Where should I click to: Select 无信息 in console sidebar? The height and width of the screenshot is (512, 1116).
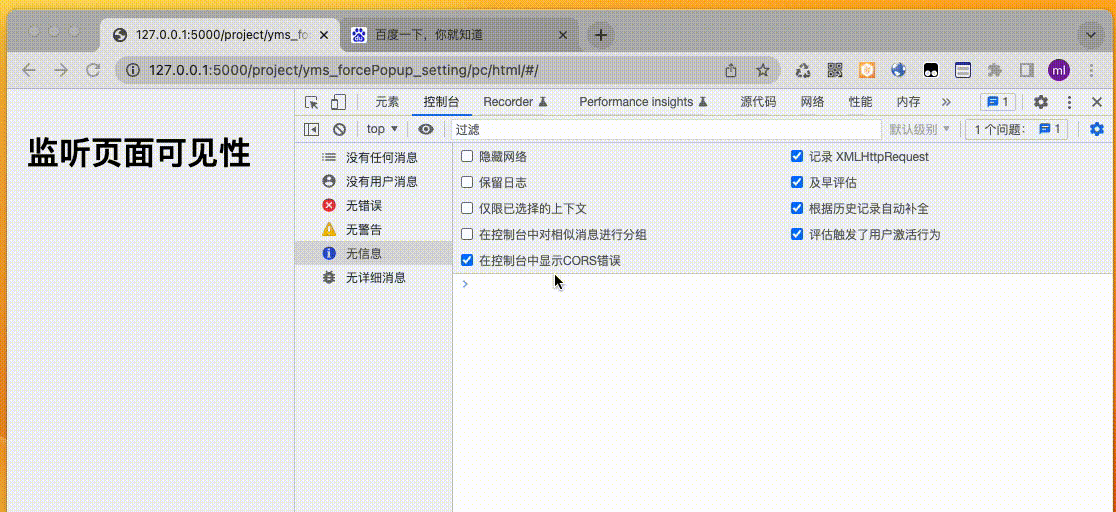pyautogui.click(x=374, y=253)
